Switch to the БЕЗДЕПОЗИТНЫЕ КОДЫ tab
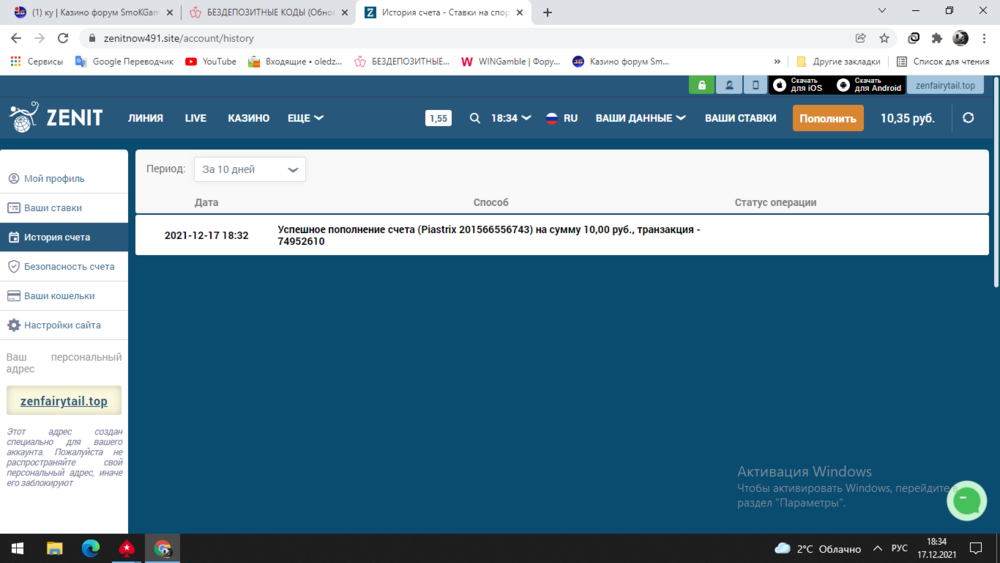This screenshot has height=563, width=1000. [267, 12]
